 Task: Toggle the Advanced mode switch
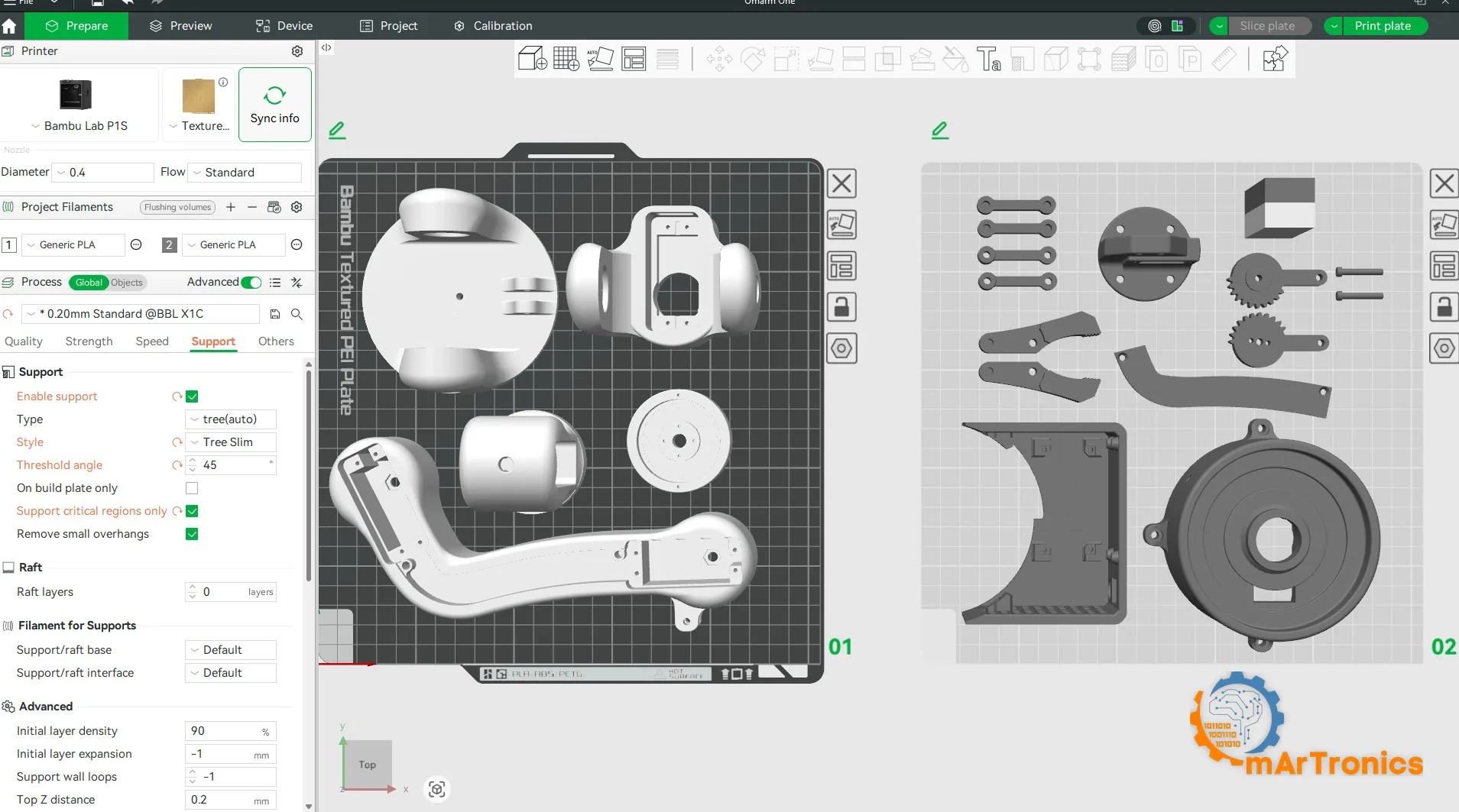click(251, 283)
